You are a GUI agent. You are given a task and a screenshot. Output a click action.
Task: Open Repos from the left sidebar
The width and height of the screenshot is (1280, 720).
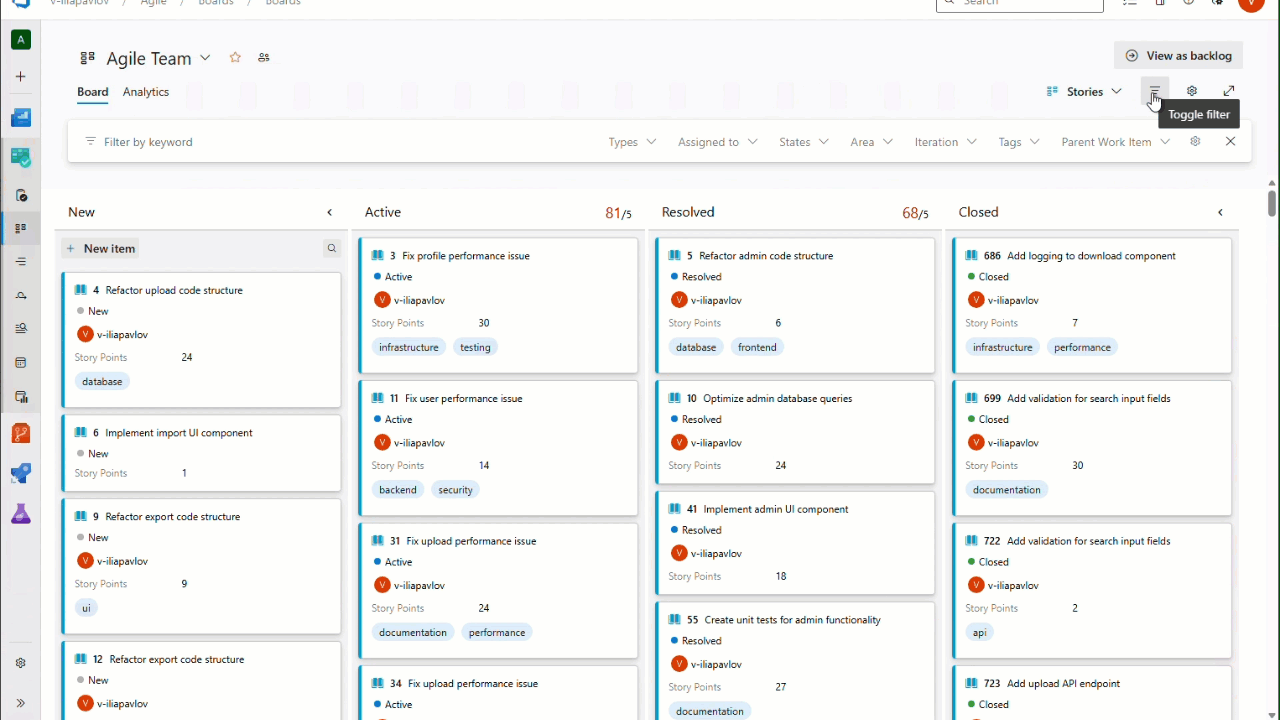pyautogui.click(x=21, y=433)
